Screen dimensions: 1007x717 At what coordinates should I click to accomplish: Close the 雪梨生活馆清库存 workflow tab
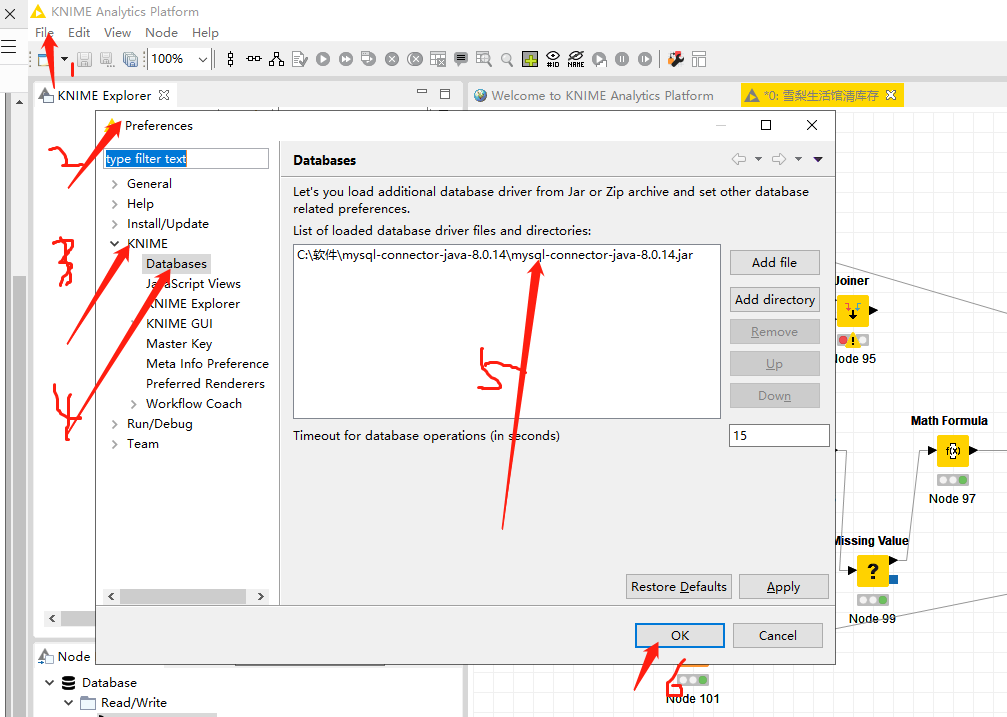click(x=891, y=95)
